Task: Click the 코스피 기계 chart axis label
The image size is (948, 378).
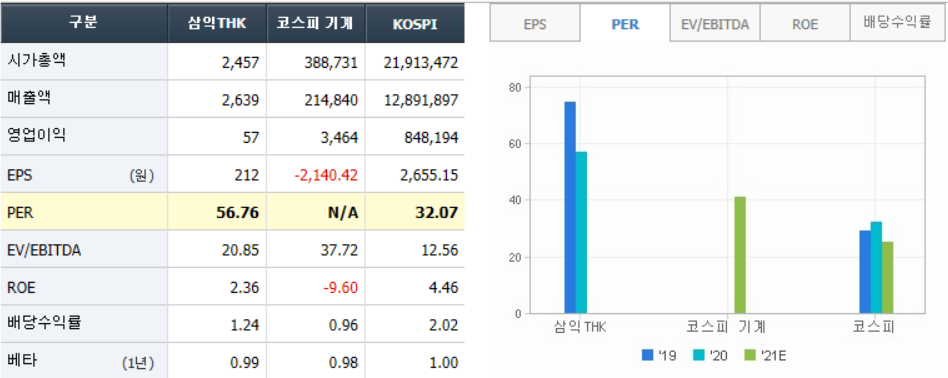Action: click(726, 328)
